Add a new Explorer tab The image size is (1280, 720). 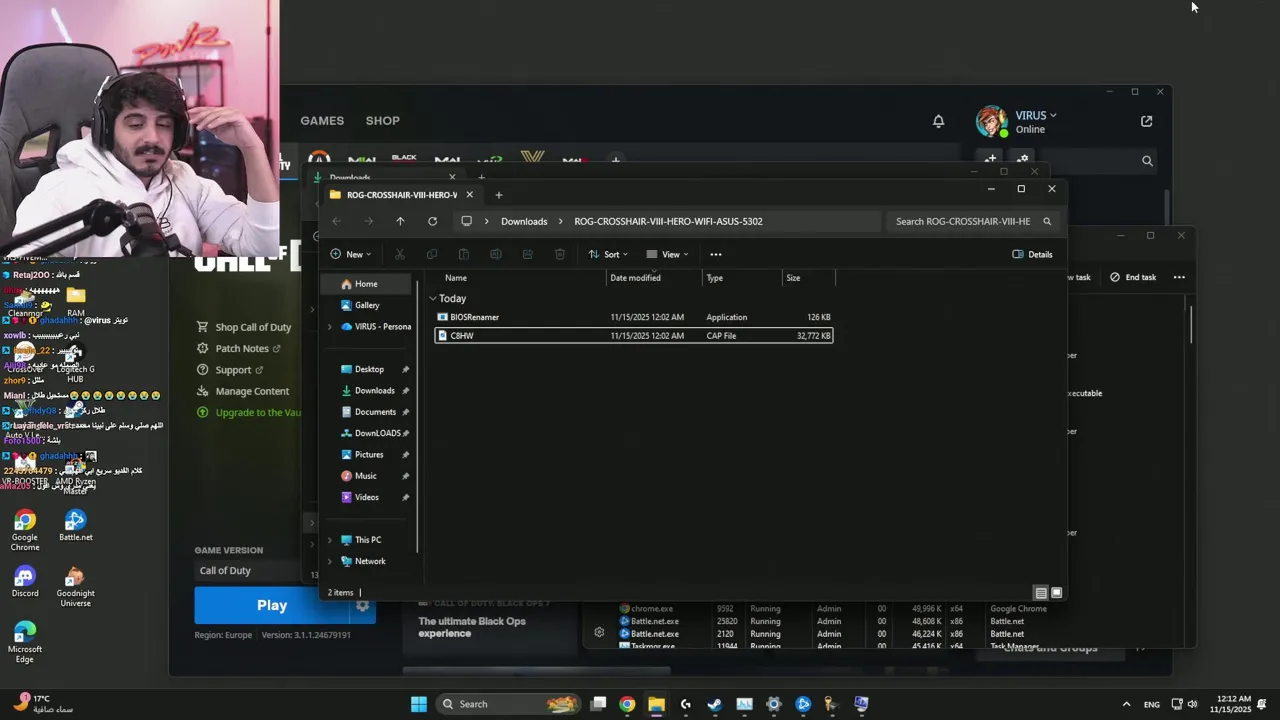499,195
